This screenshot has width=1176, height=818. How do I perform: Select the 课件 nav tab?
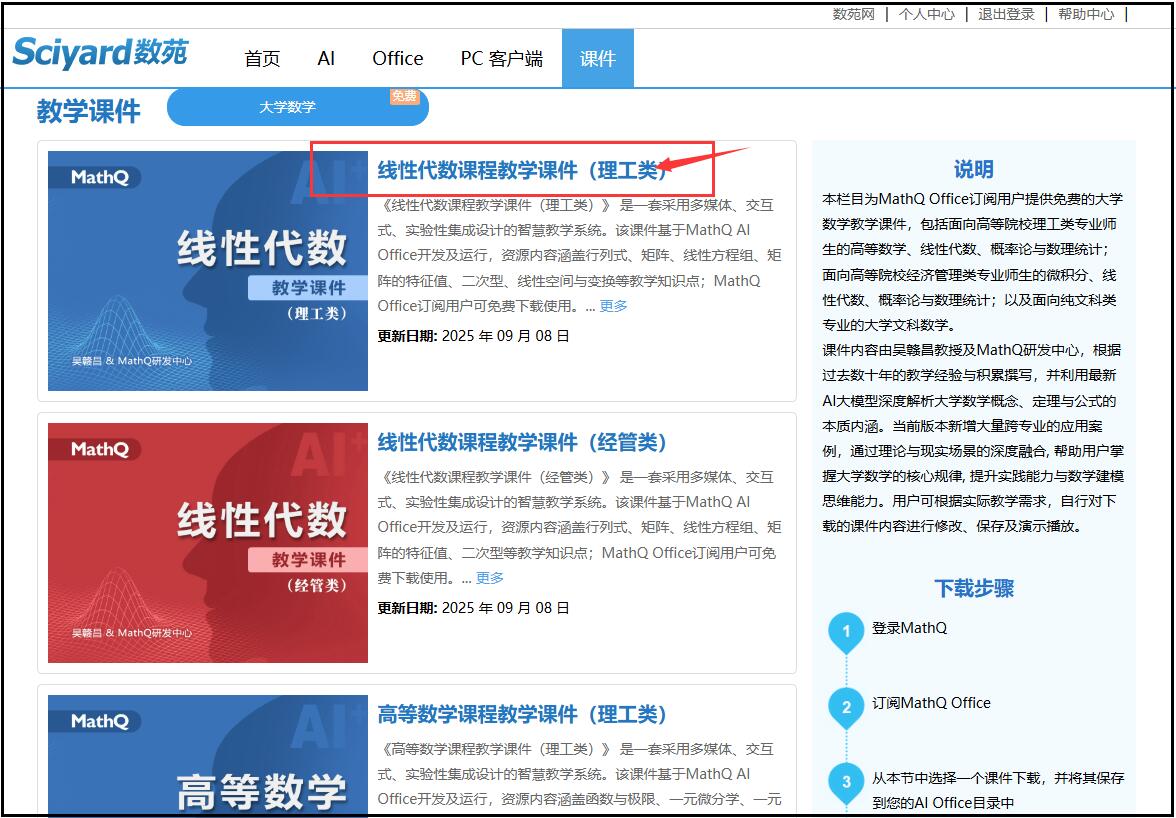coord(598,58)
